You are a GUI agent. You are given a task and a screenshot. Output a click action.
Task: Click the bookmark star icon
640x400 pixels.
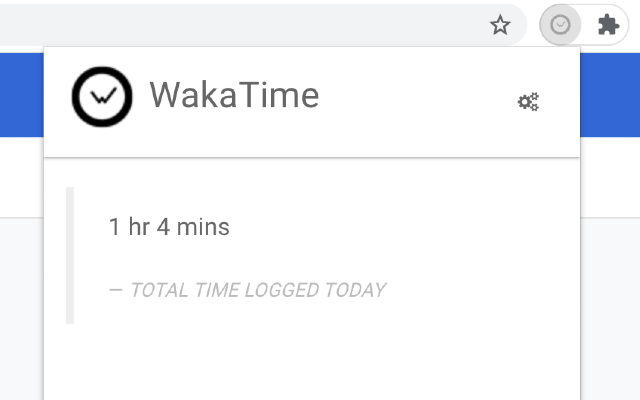pyautogui.click(x=500, y=25)
